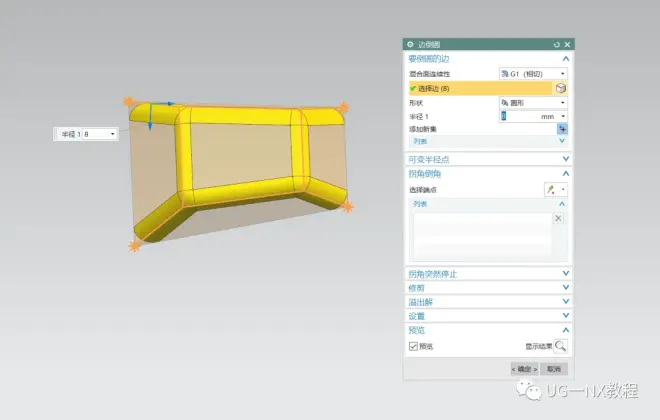Open the G1 (相切) continuity dropdown
The width and height of the screenshot is (660, 420).
click(532, 74)
